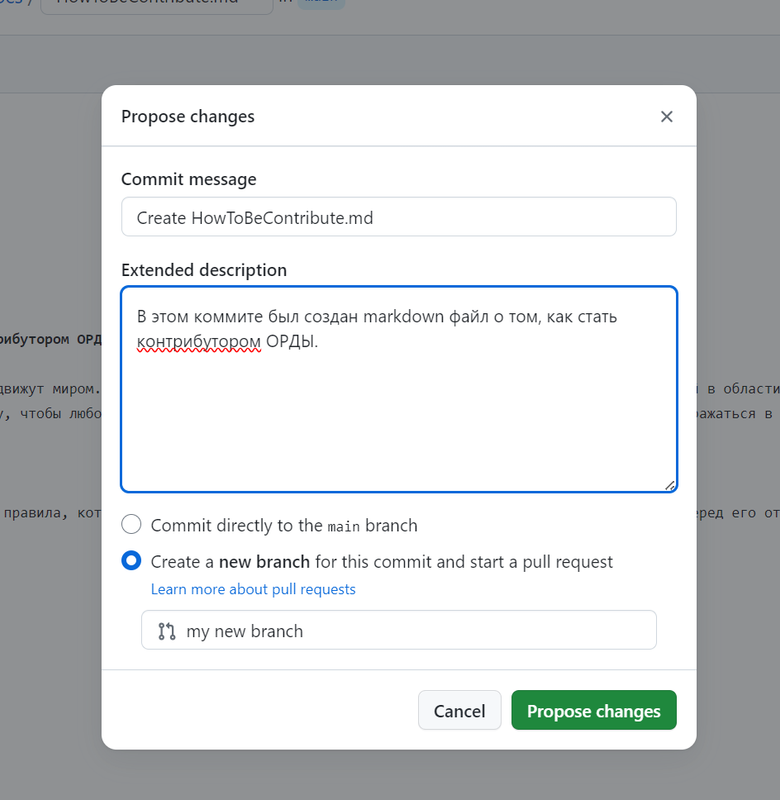The image size is (780, 800).
Task: Open Learn more about pull requests link
Action: (x=253, y=589)
